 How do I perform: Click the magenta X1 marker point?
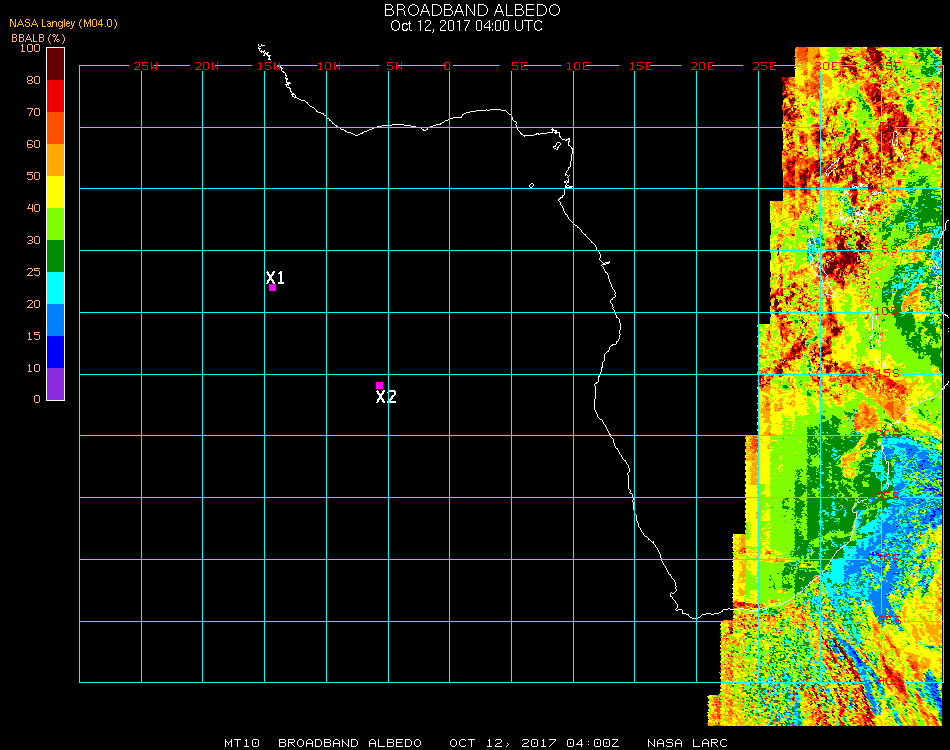[x=273, y=288]
